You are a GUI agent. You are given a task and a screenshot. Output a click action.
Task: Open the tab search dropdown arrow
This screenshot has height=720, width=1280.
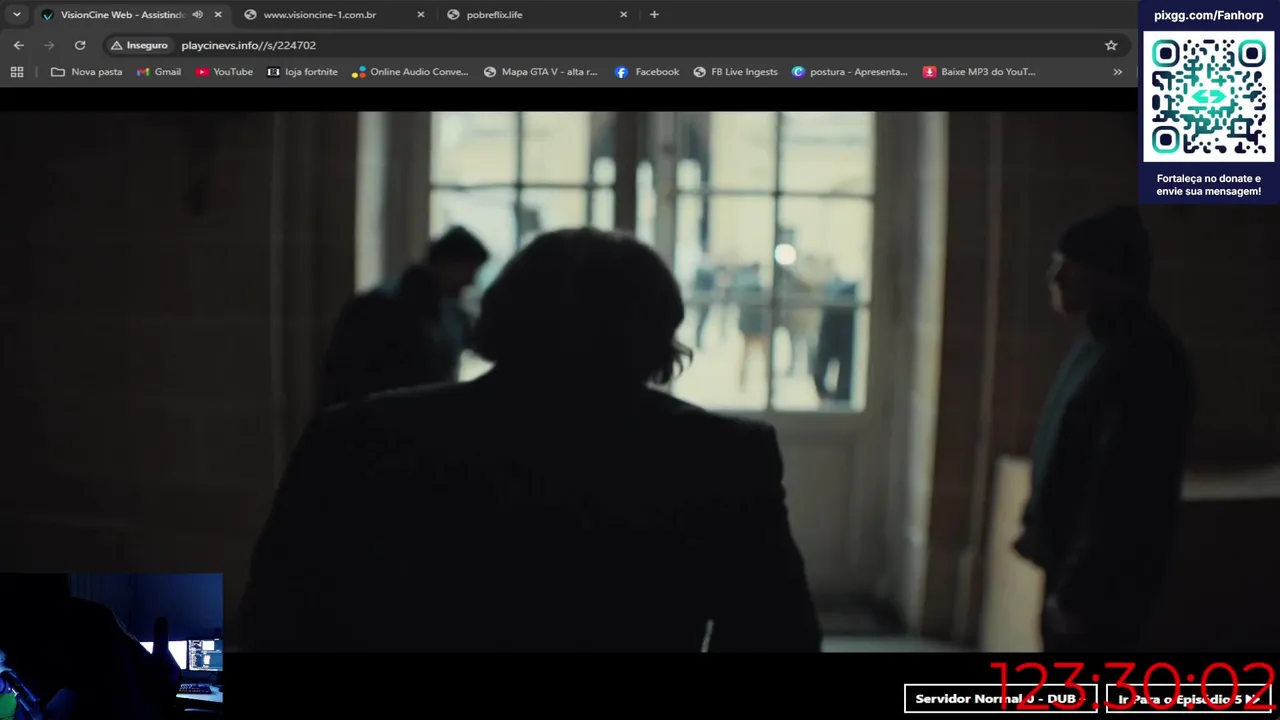point(16,15)
